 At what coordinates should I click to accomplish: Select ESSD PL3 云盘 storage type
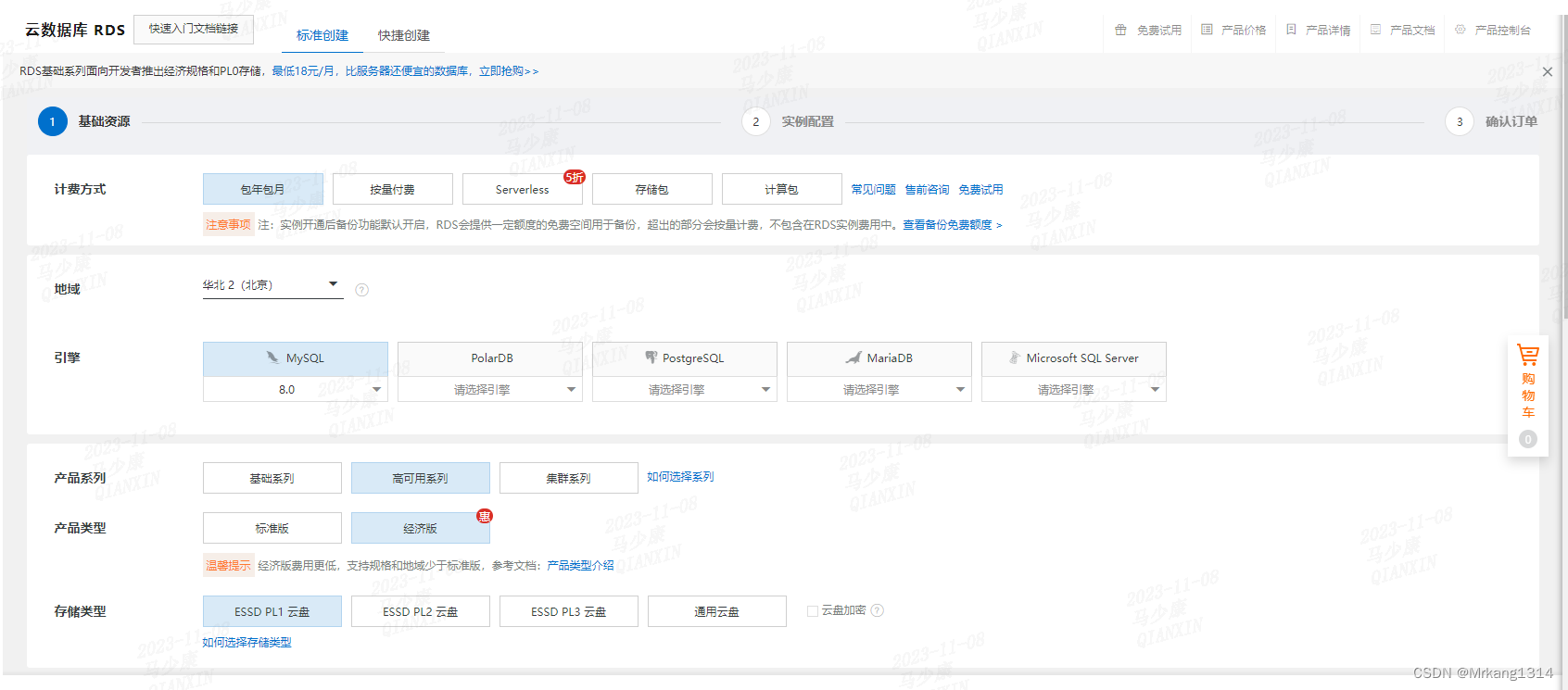tap(569, 611)
